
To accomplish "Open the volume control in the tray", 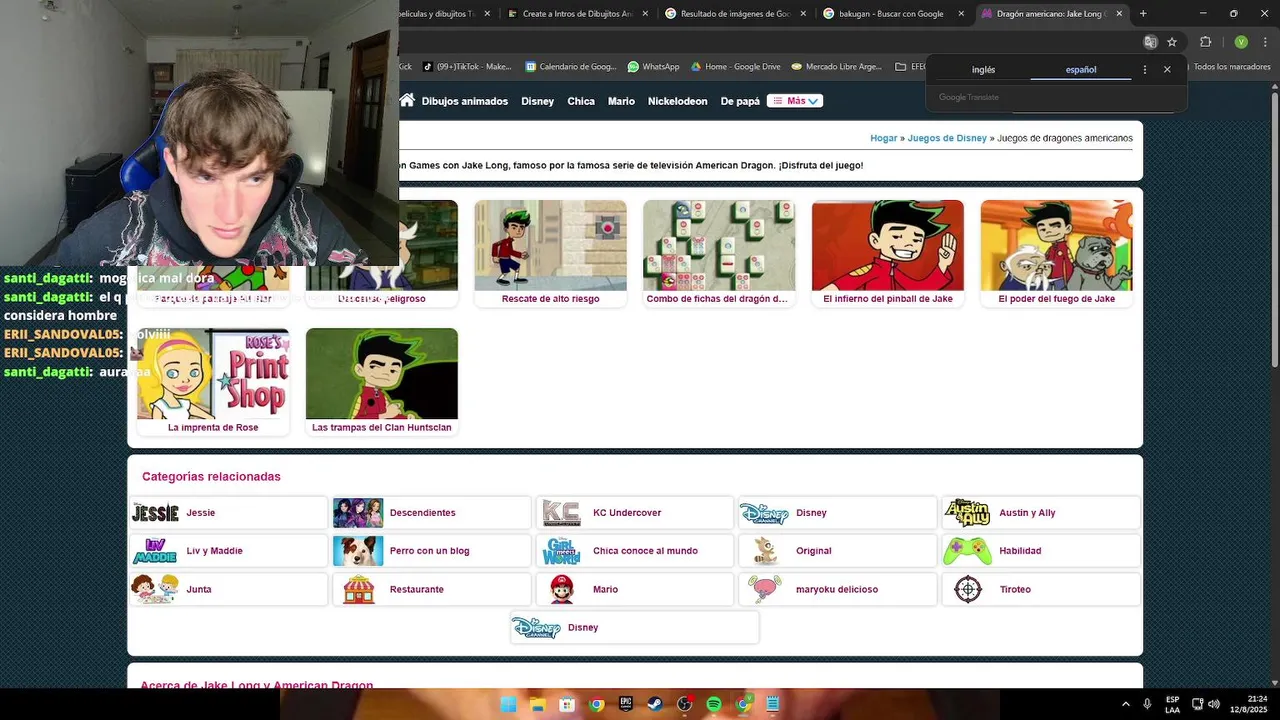I will 1214,704.
